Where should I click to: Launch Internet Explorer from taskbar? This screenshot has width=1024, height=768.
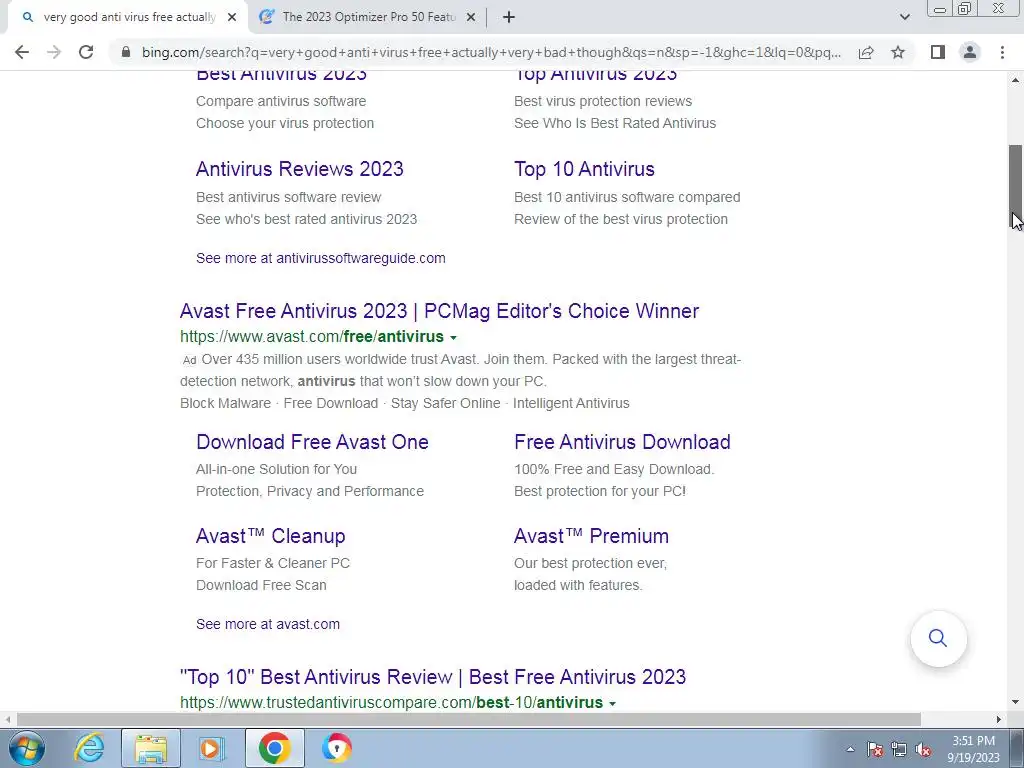pyautogui.click(x=88, y=748)
